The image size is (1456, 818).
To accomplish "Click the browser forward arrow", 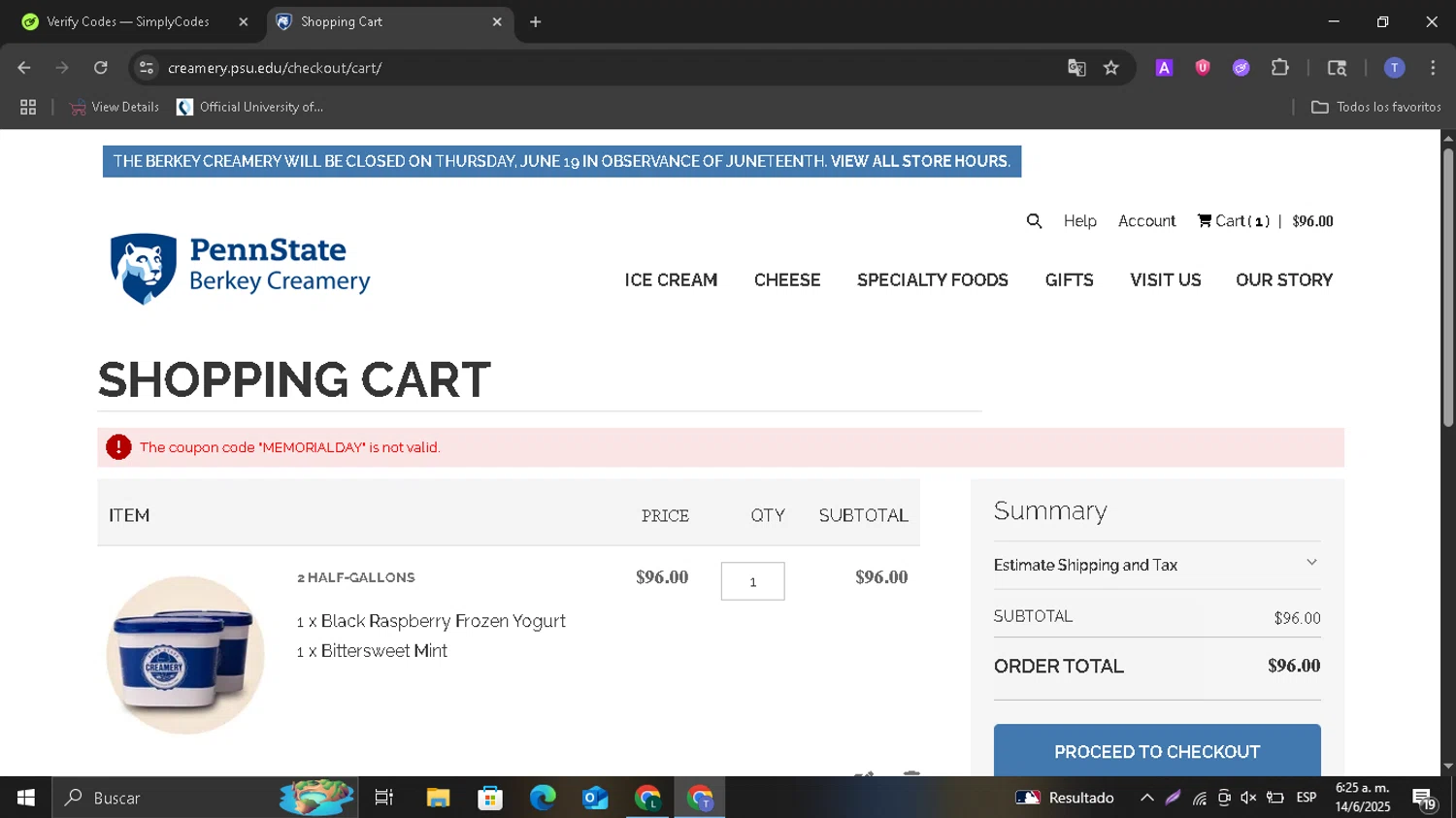I will (62, 68).
